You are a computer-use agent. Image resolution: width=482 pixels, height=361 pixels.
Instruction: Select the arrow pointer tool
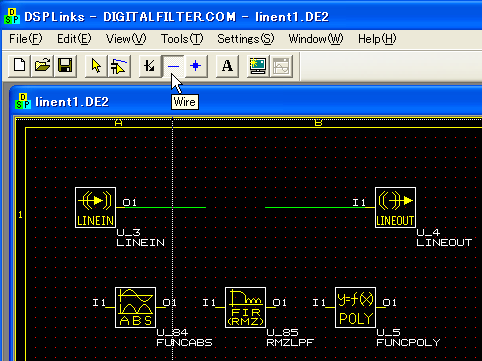coord(96,66)
